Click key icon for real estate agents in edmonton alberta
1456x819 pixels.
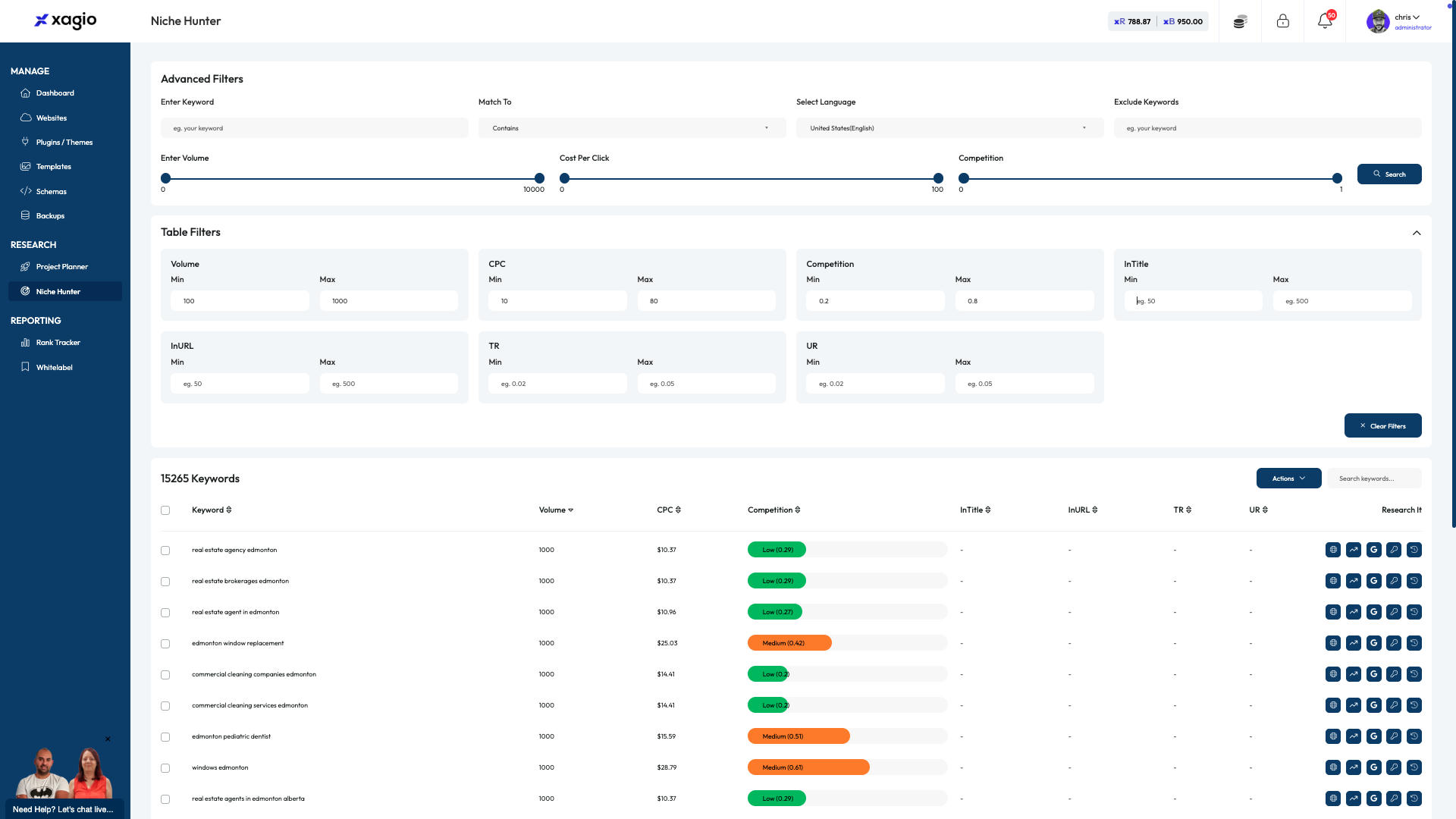1394,799
